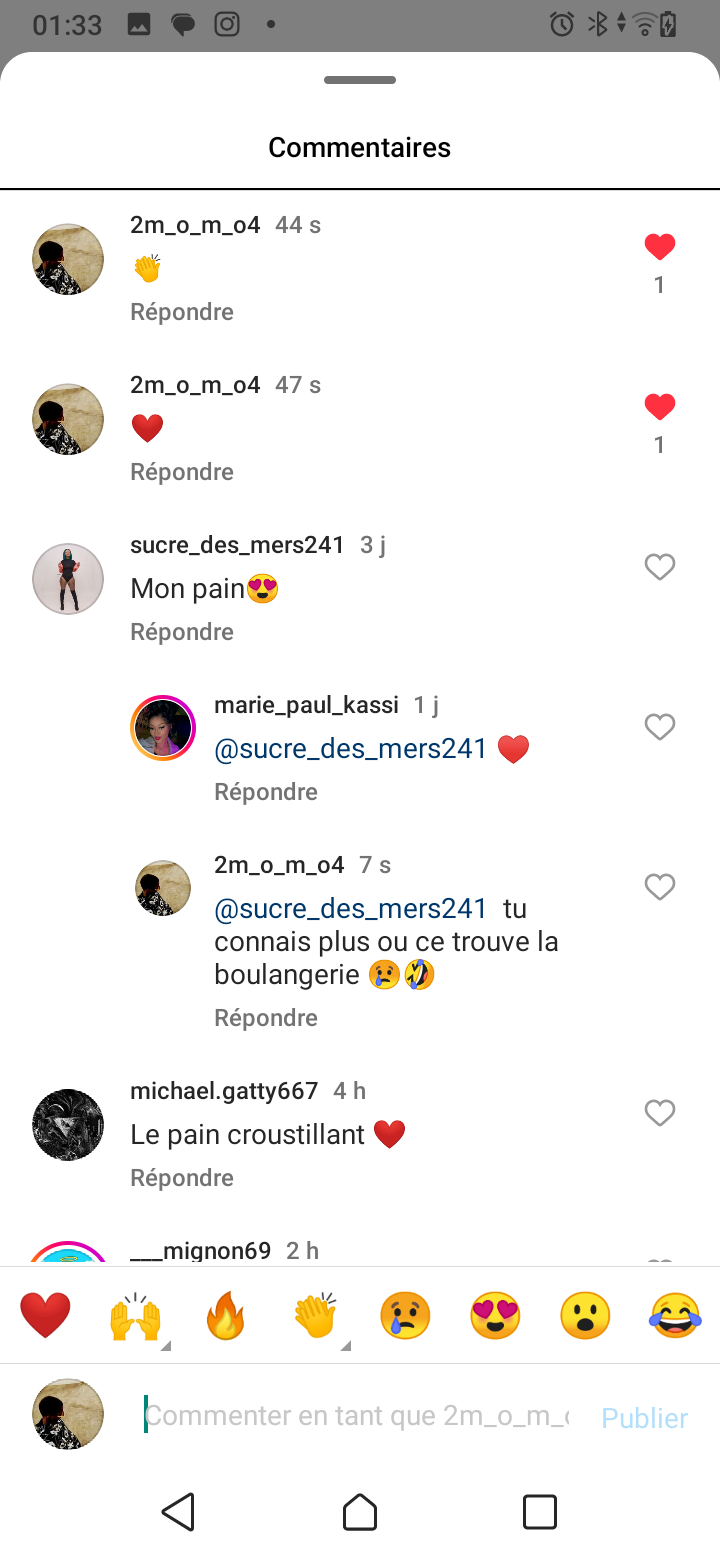Unlike the 47 s heart comment
This screenshot has width=720, height=1560.
click(x=659, y=407)
